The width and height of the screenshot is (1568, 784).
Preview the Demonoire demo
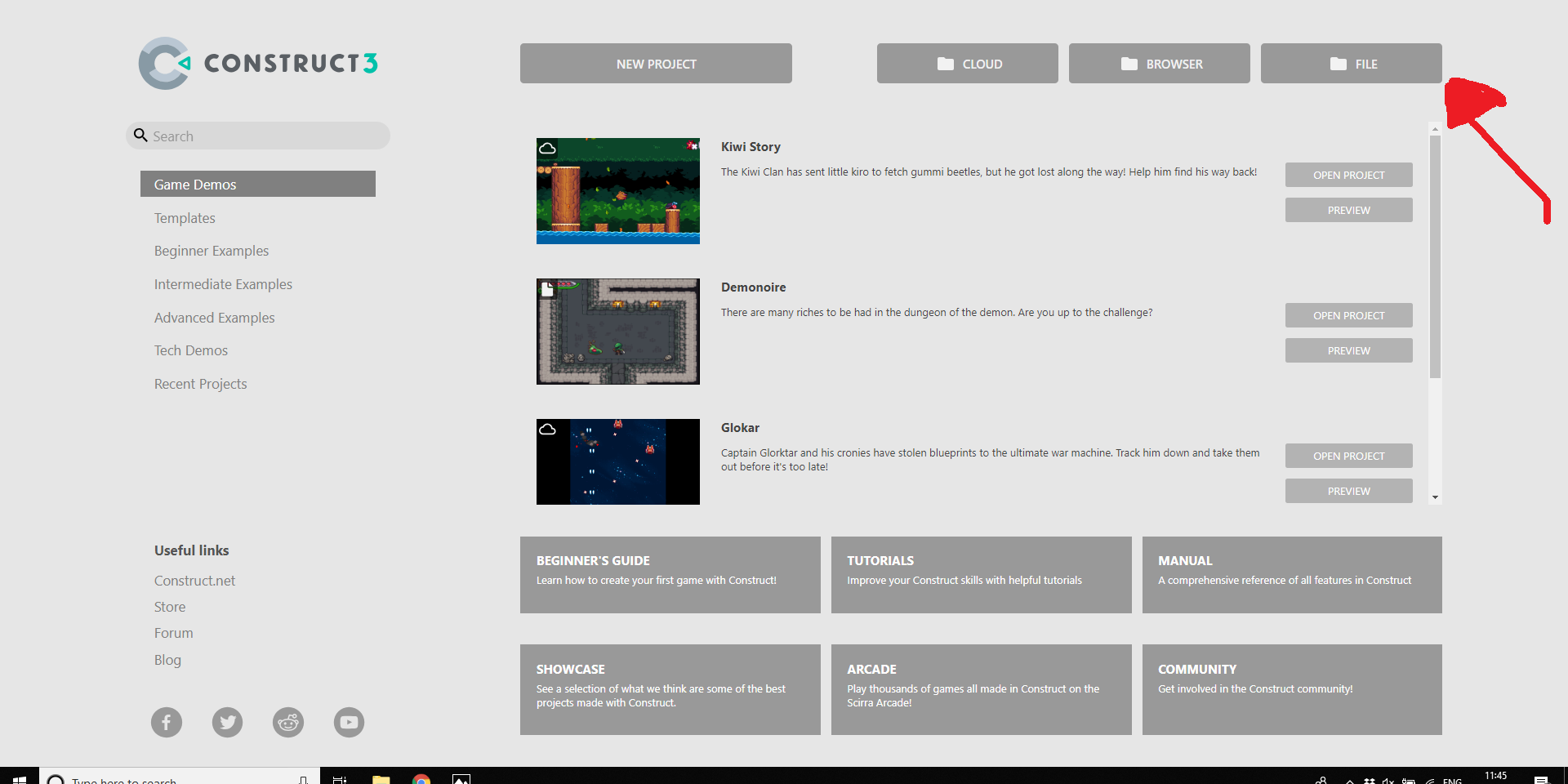tap(1349, 350)
